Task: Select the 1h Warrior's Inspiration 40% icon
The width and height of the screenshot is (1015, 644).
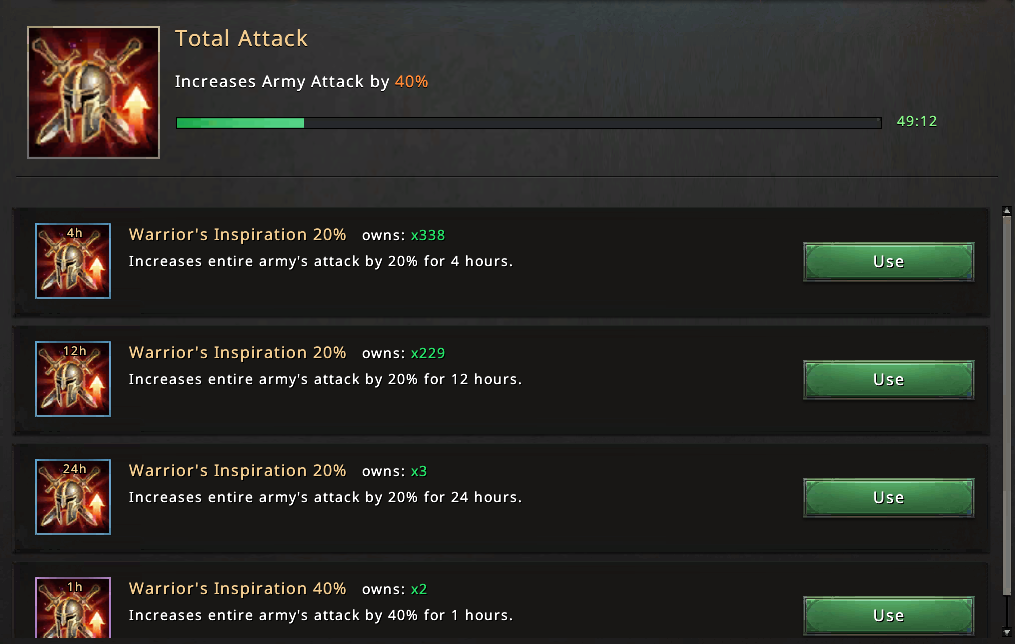Action: tap(72, 608)
